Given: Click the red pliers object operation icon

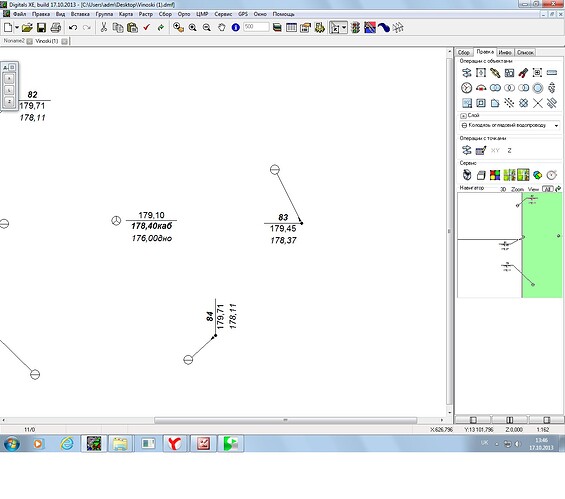Looking at the screenshot, I should 523,73.
